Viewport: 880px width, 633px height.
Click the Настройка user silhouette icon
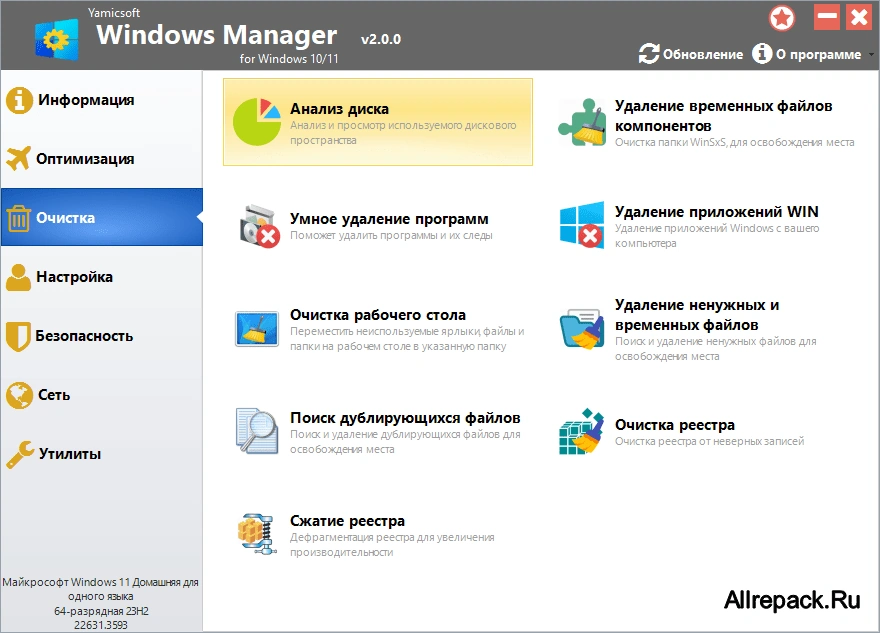[19, 277]
